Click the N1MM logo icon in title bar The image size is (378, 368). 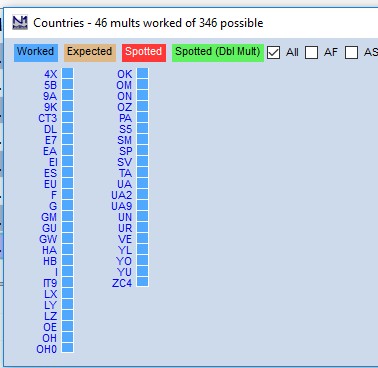[x=20, y=23]
